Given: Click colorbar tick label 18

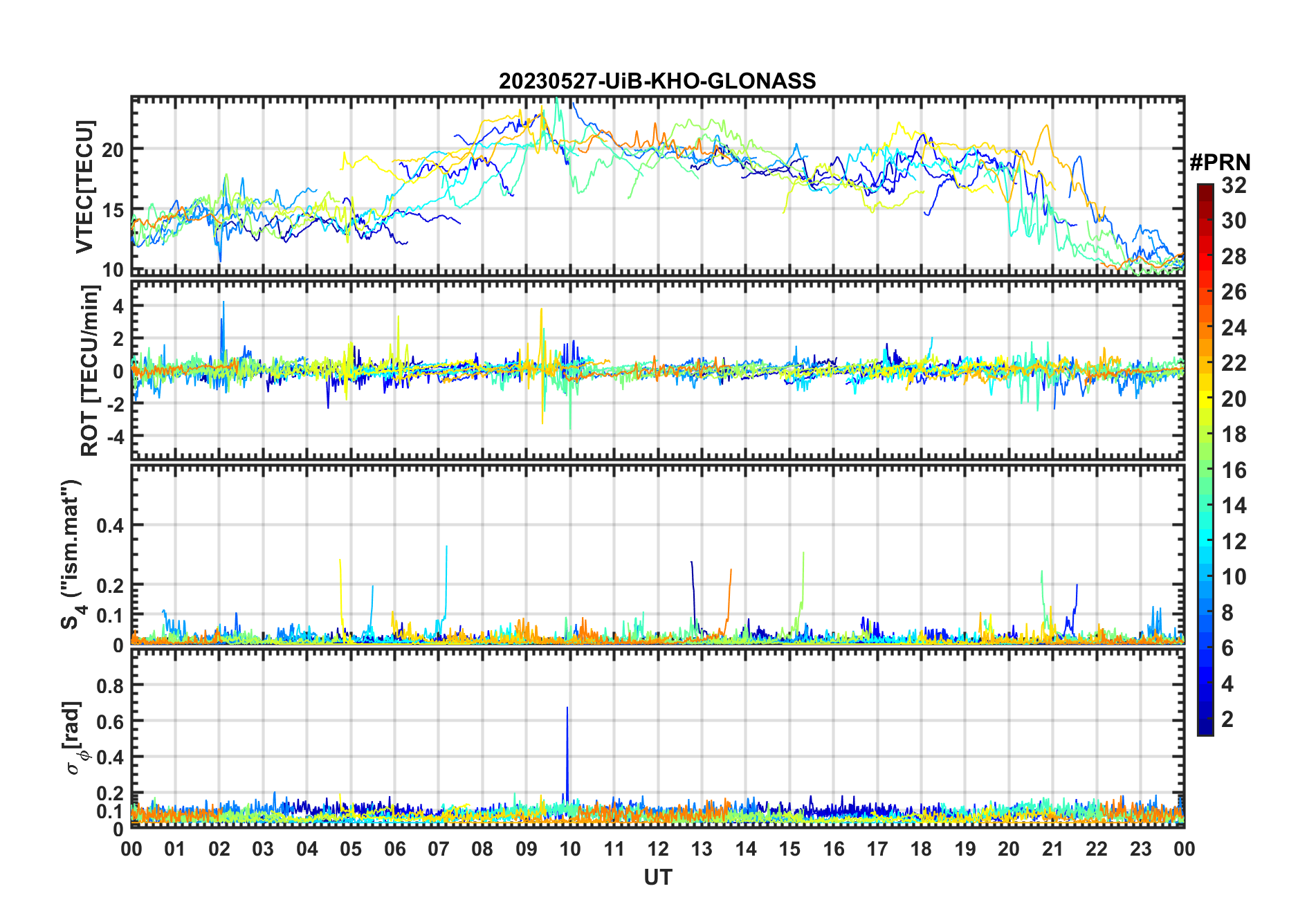Looking at the screenshot, I should (1234, 434).
